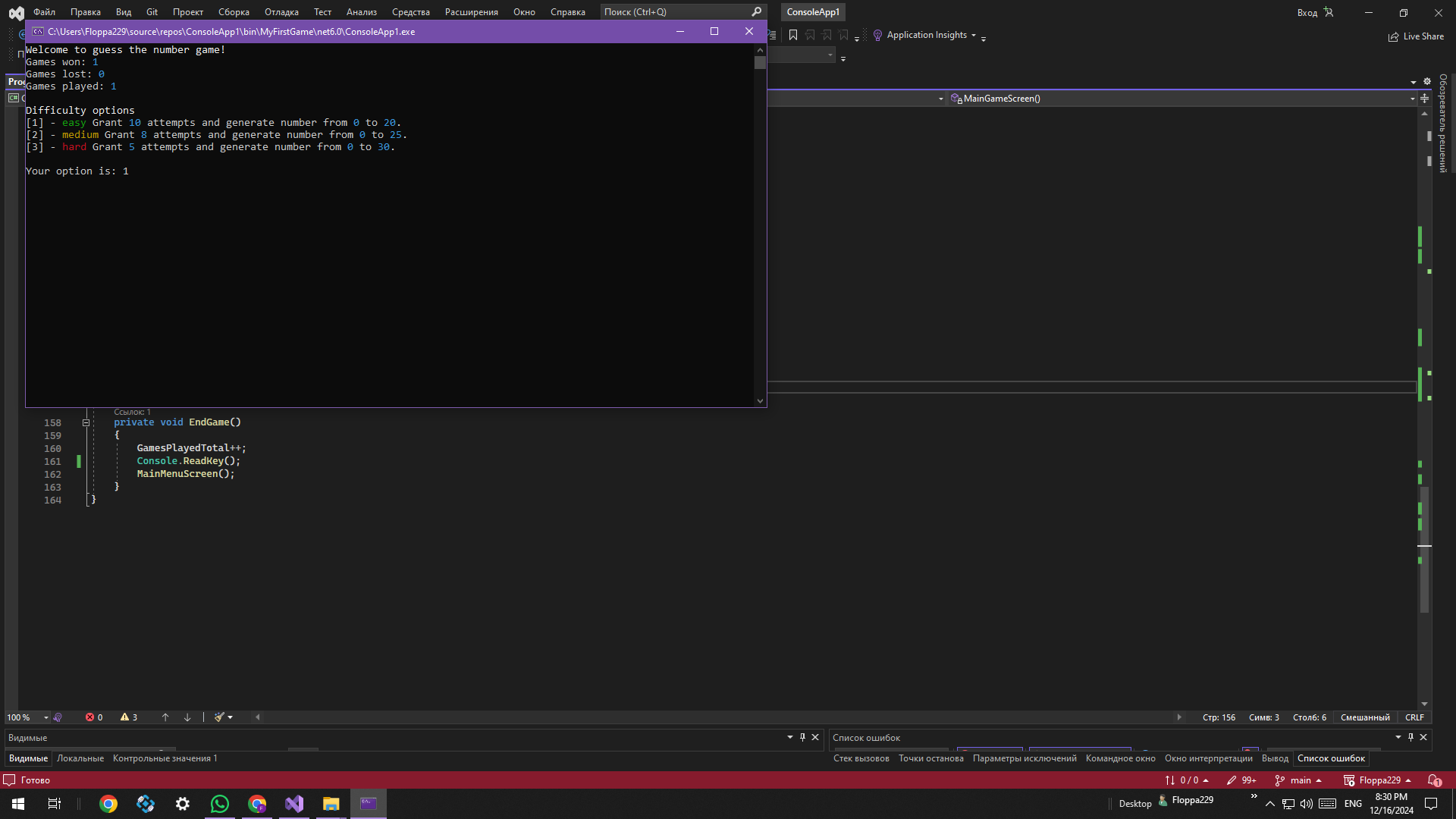Go to next issue down arrow

pyautogui.click(x=187, y=717)
